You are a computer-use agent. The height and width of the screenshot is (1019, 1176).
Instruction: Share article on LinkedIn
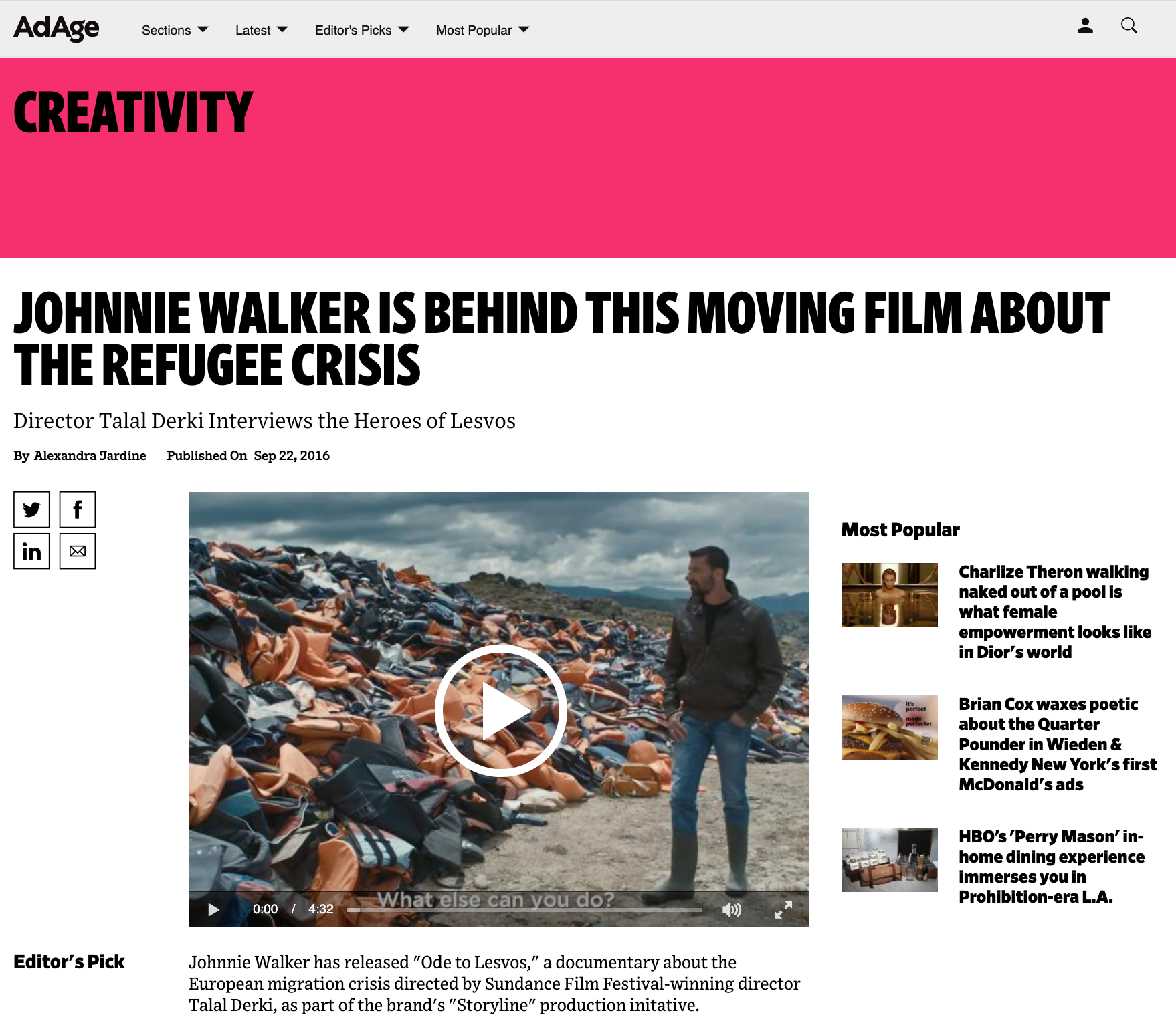click(31, 551)
